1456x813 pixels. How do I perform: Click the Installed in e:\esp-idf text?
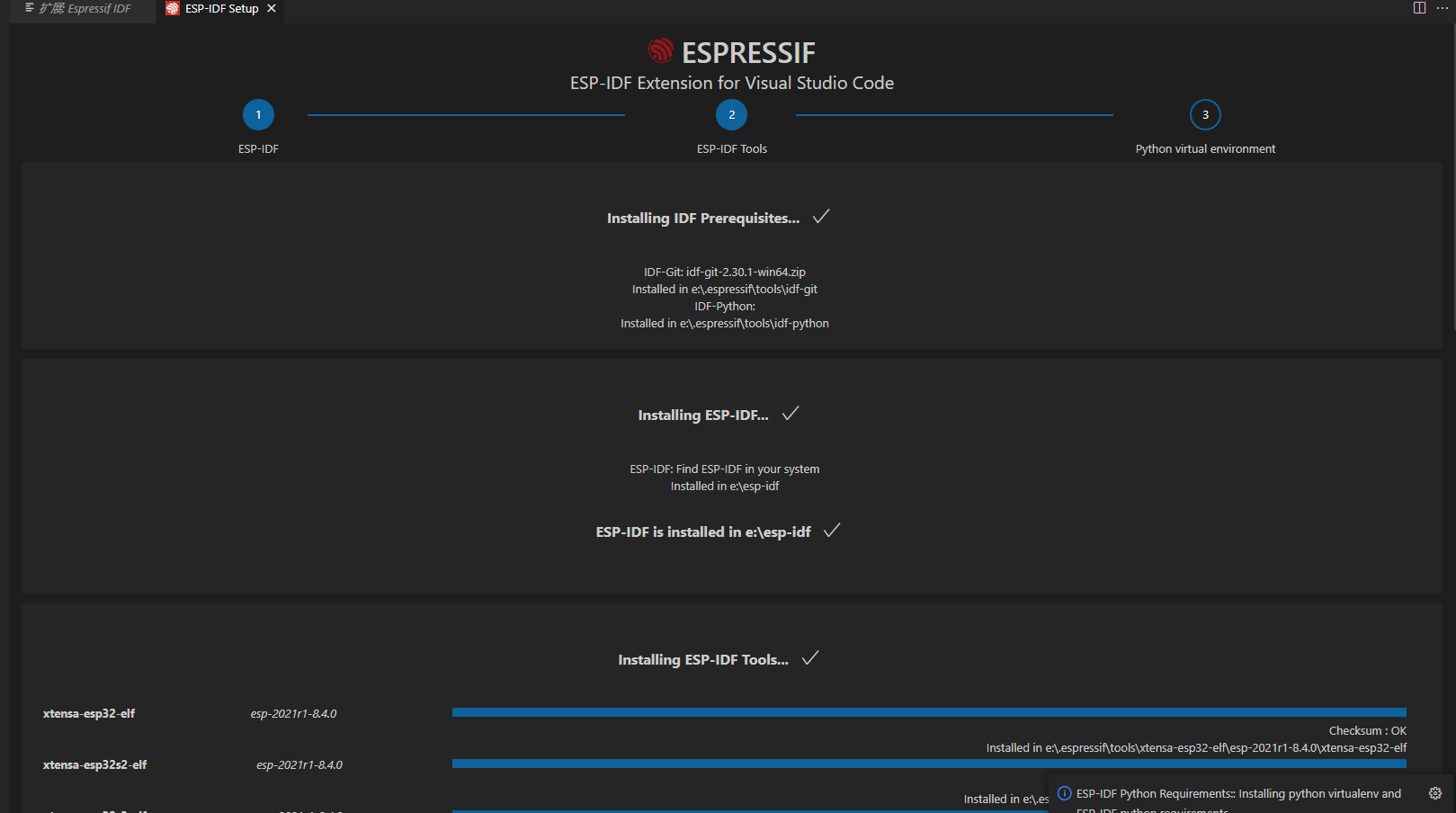pos(724,485)
